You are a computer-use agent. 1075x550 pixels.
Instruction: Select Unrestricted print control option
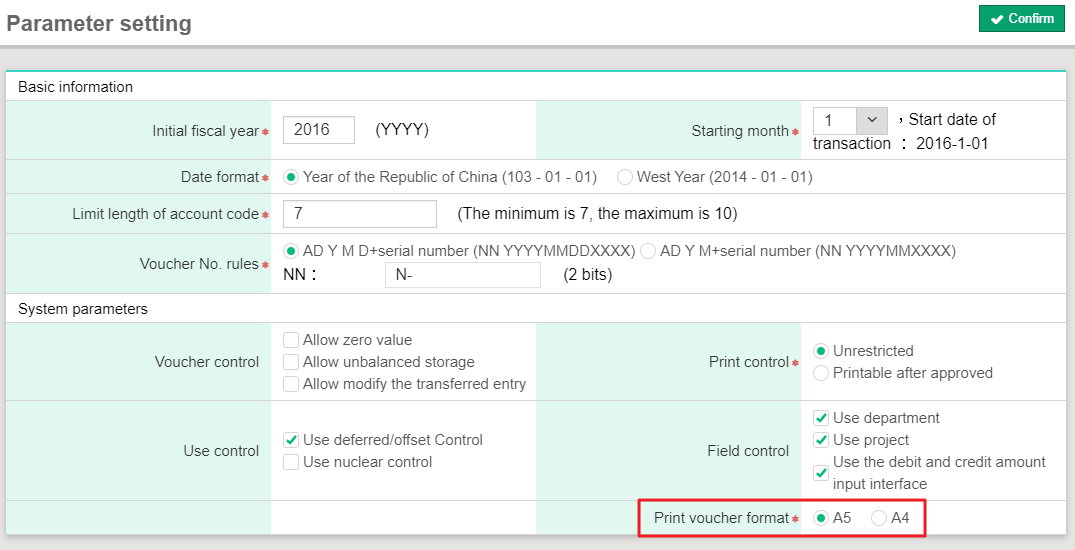821,351
